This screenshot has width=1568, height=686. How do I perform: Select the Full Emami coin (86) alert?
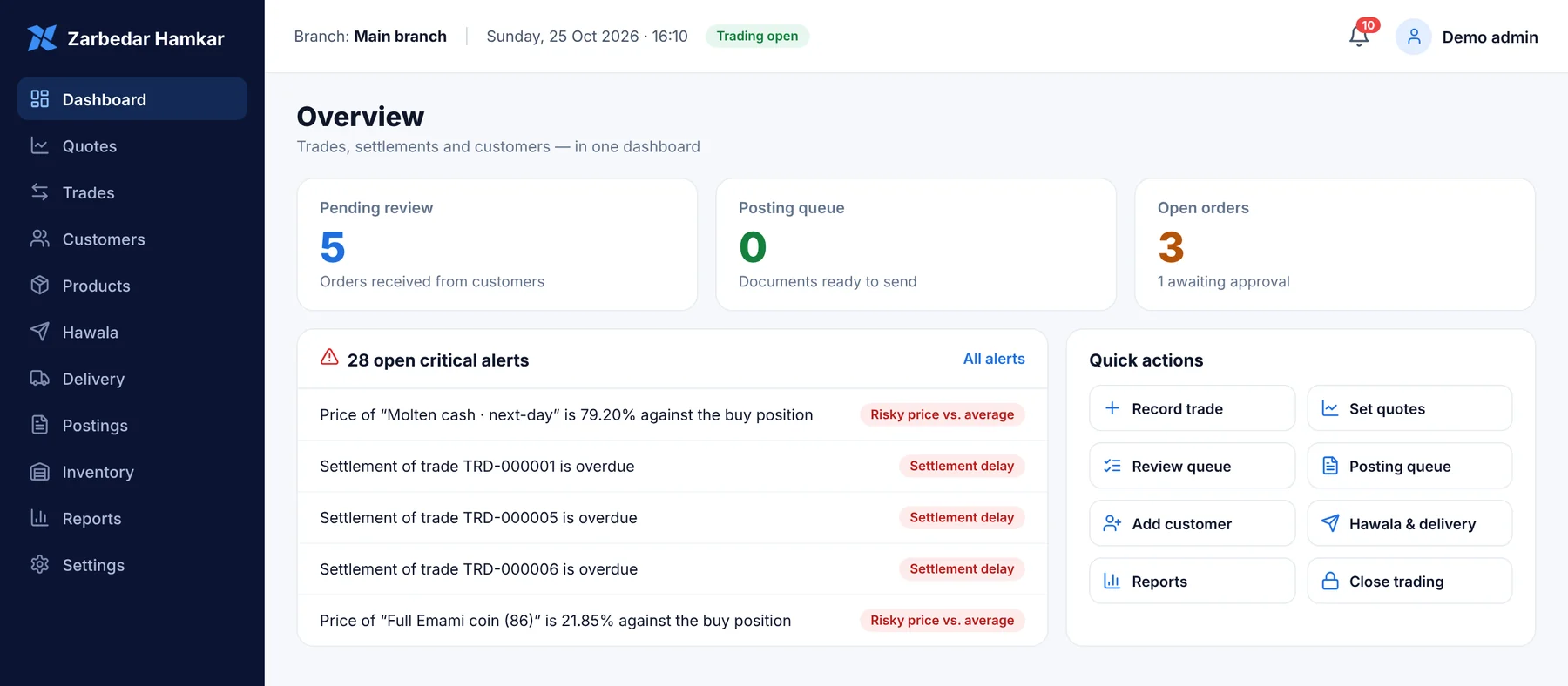click(x=672, y=620)
